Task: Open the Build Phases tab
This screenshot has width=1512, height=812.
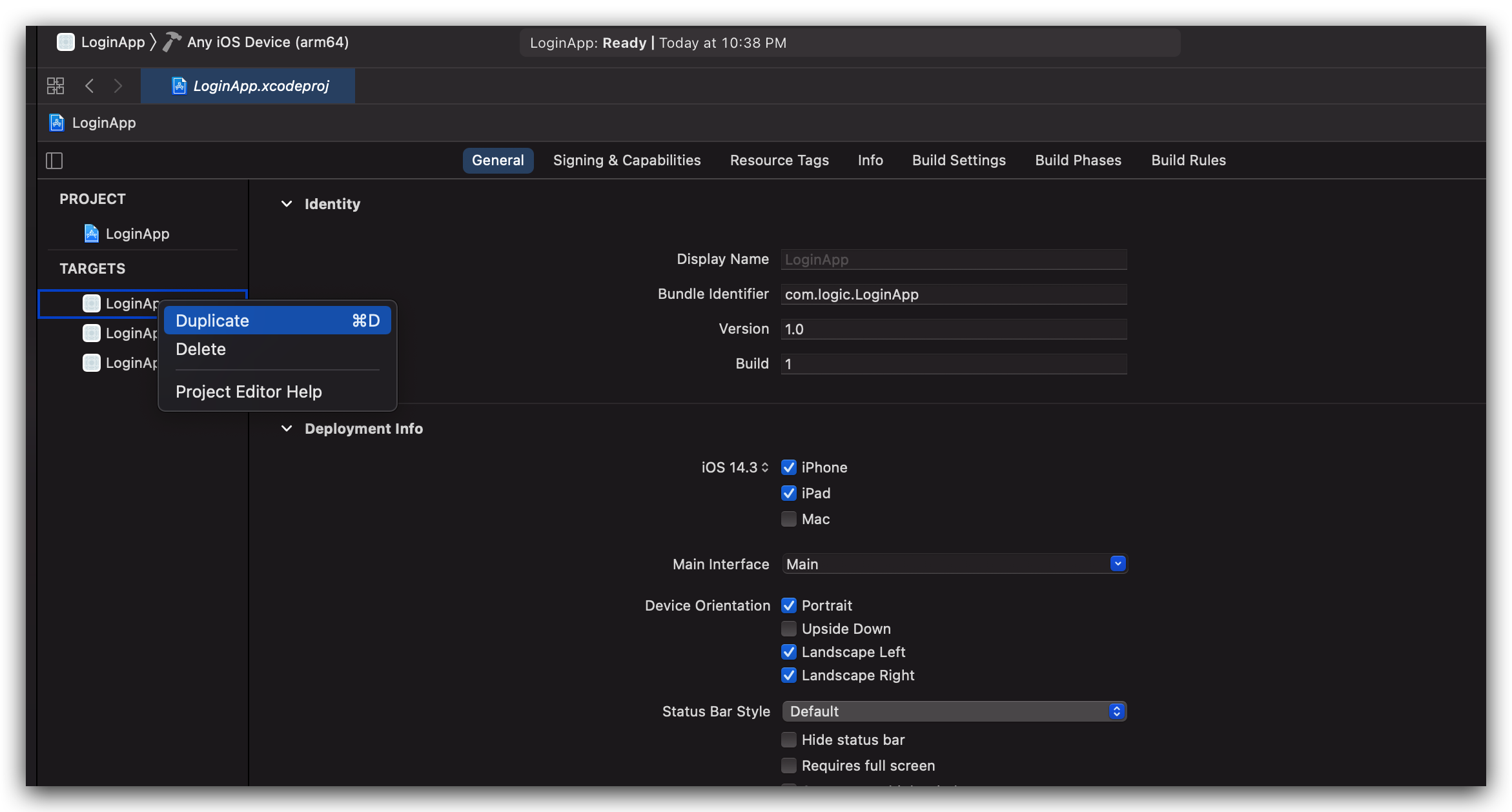Action: click(x=1078, y=160)
